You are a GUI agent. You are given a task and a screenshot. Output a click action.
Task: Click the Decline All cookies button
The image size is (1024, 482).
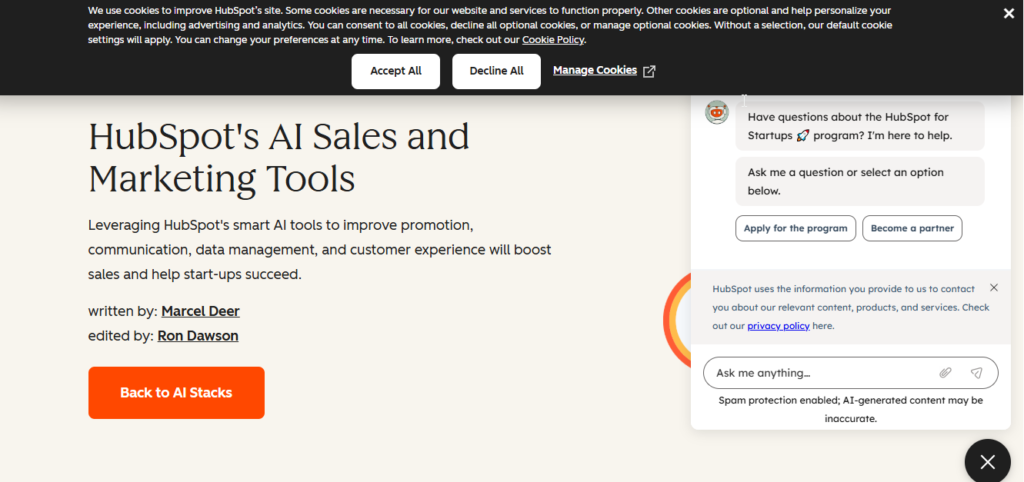tap(496, 71)
